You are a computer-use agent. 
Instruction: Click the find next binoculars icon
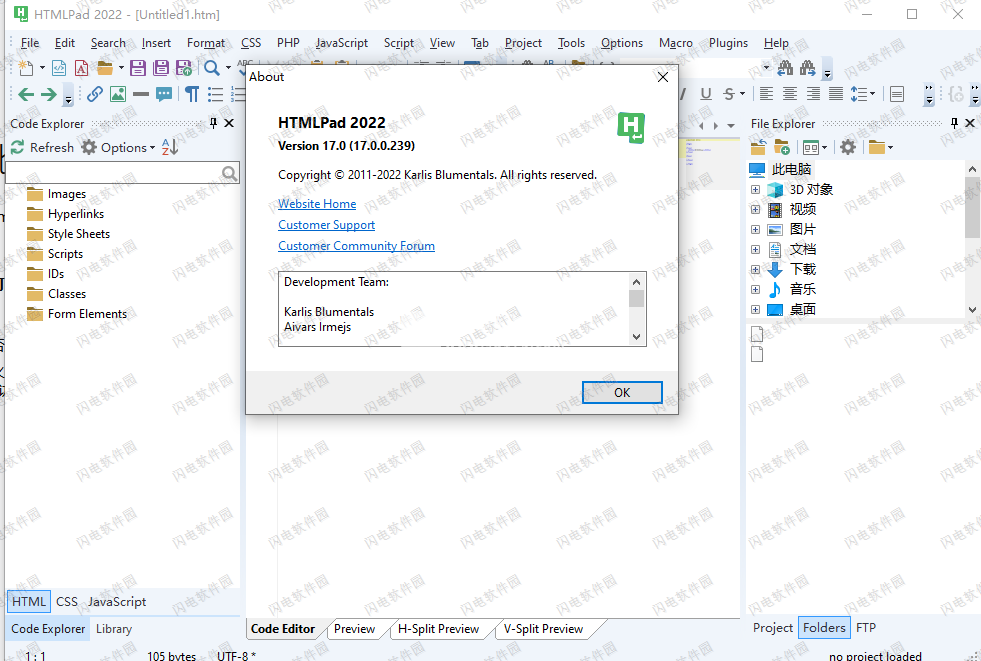808,68
